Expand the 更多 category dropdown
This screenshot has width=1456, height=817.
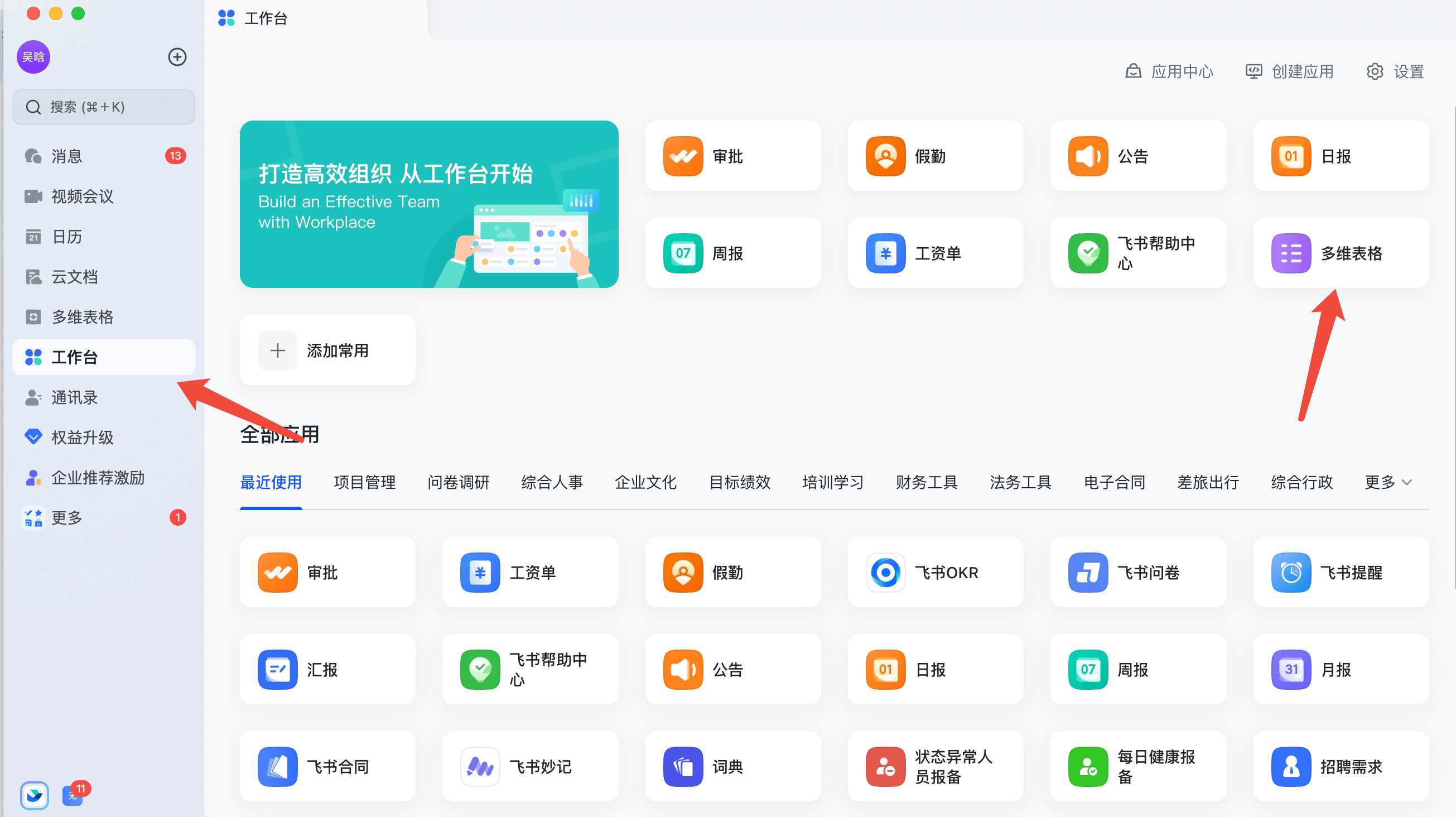coord(1388,482)
